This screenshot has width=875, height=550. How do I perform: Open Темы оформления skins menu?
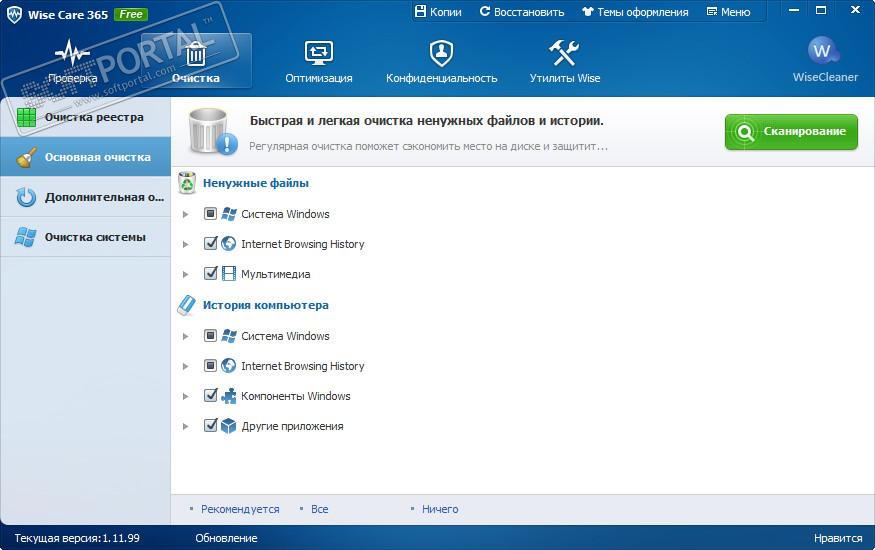635,12
